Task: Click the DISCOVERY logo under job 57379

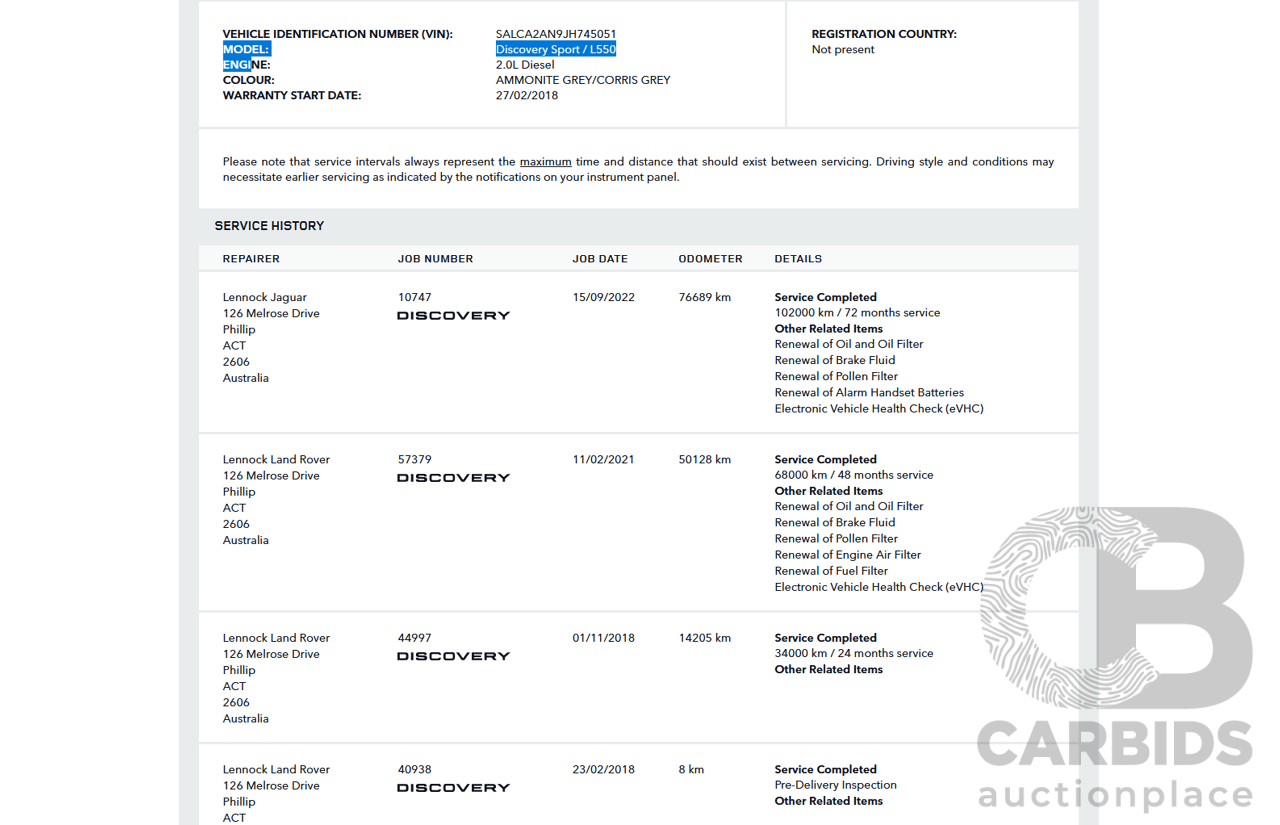Action: click(453, 478)
